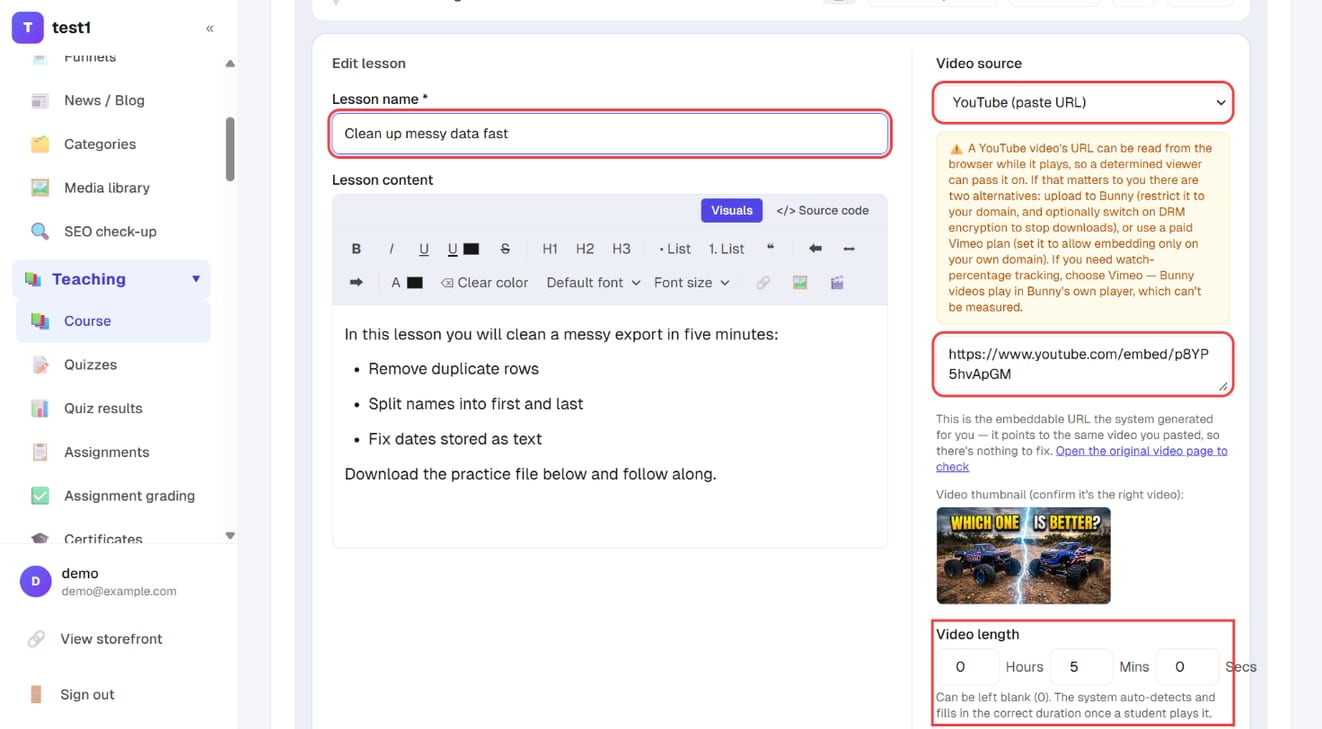This screenshot has height=729, width=1322.
Task: Open the Video source dropdown
Action: pos(1083,102)
